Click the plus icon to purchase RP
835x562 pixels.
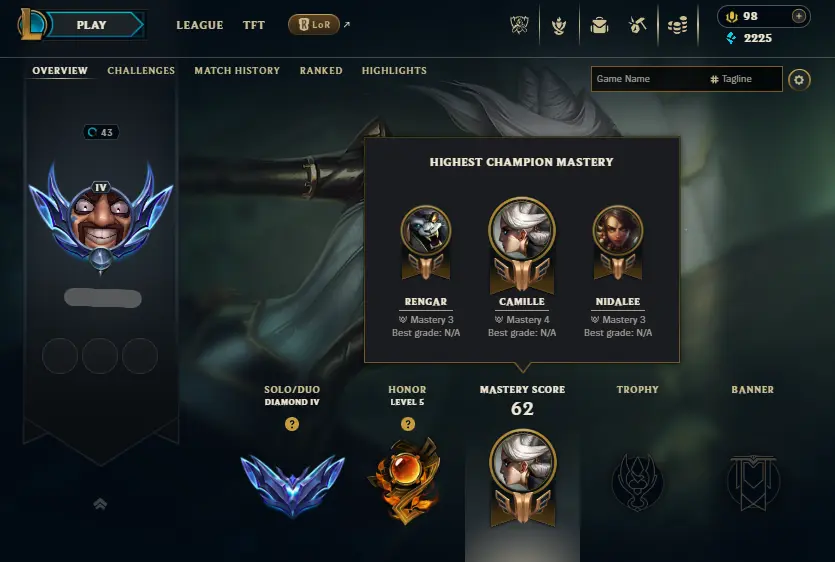tap(798, 16)
